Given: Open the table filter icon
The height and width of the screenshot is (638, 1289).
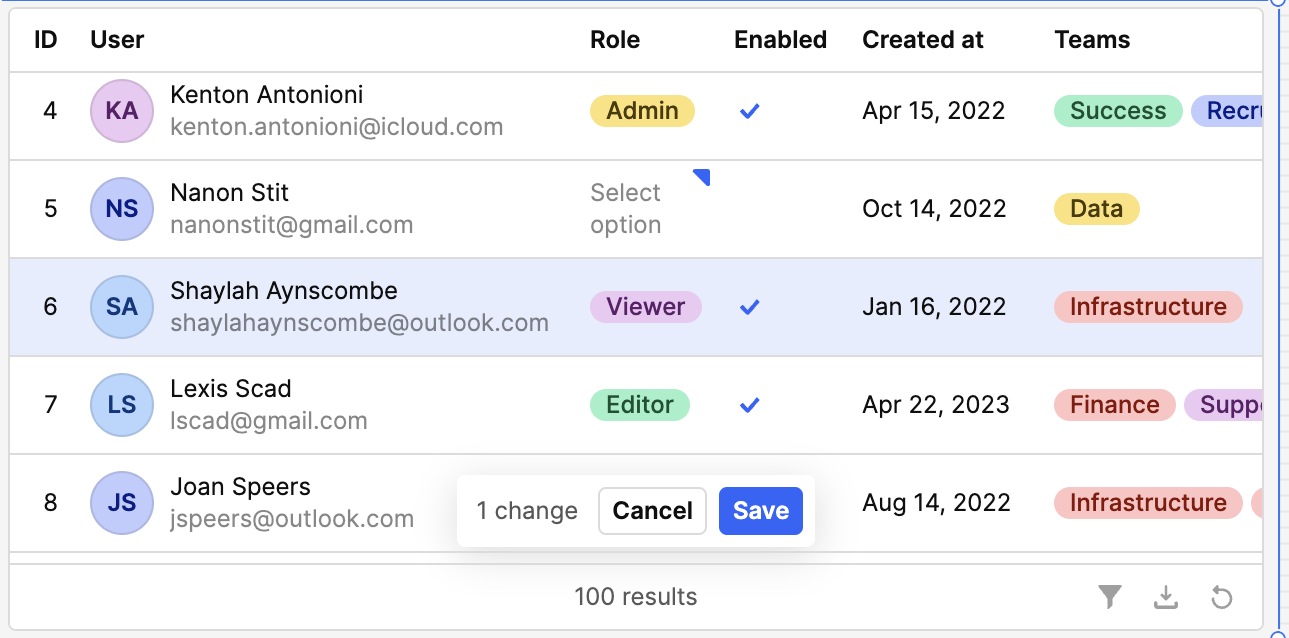Looking at the screenshot, I should pos(1109,597).
